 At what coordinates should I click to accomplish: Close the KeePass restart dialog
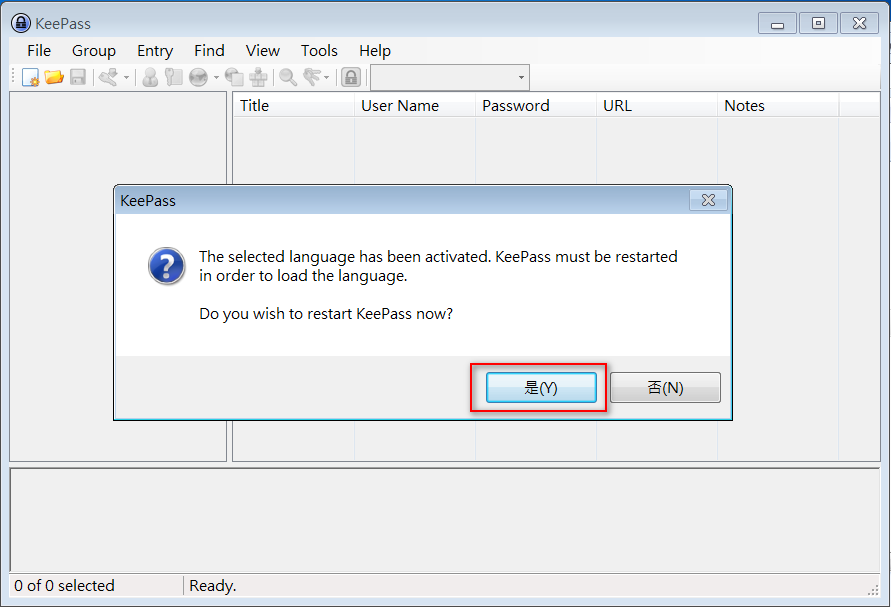click(708, 200)
